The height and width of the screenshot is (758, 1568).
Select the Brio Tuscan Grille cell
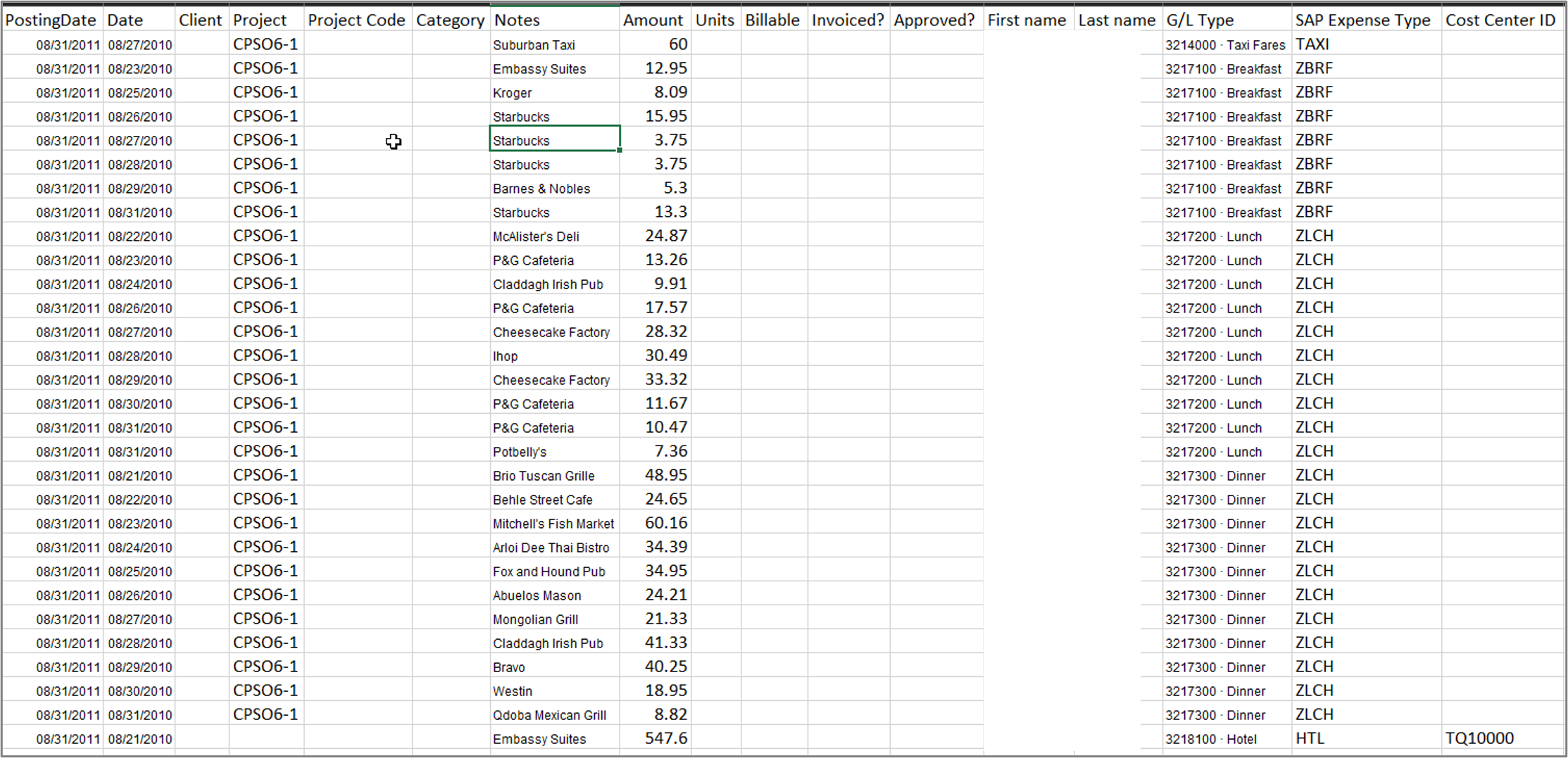point(555,475)
